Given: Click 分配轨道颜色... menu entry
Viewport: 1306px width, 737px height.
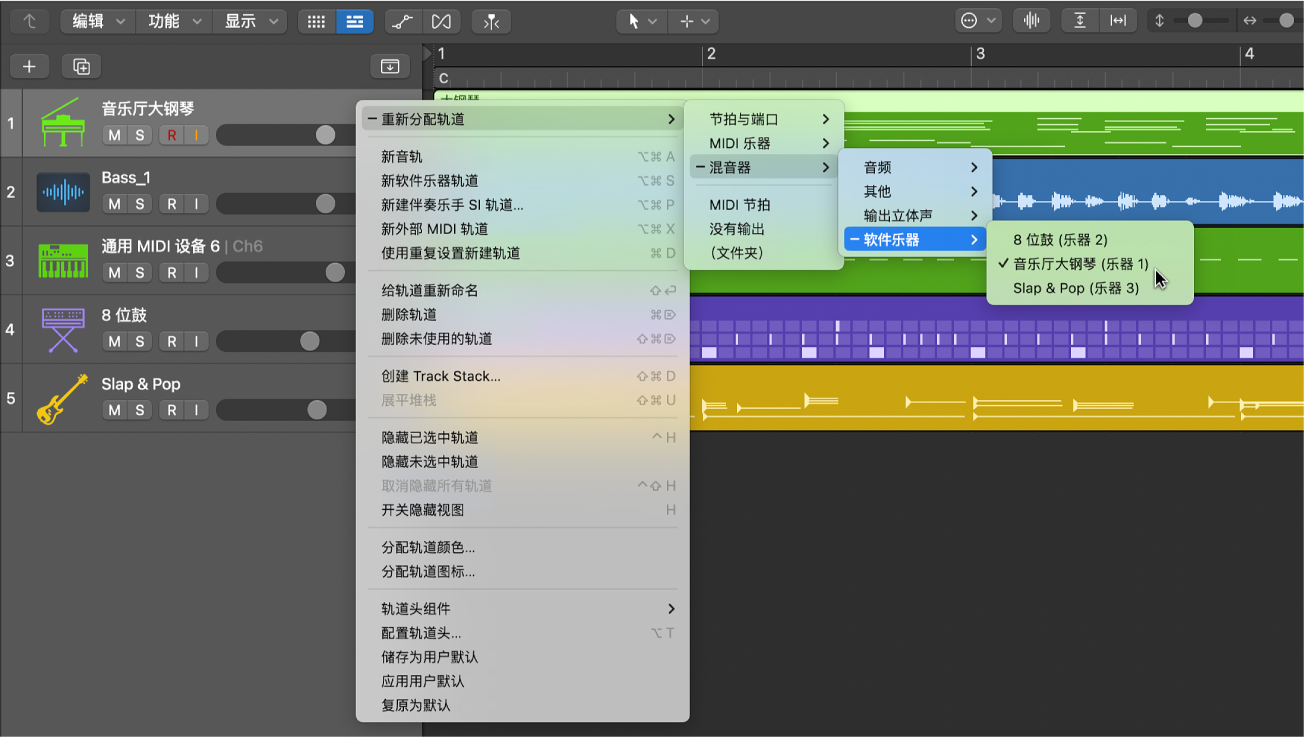Looking at the screenshot, I should (428, 548).
